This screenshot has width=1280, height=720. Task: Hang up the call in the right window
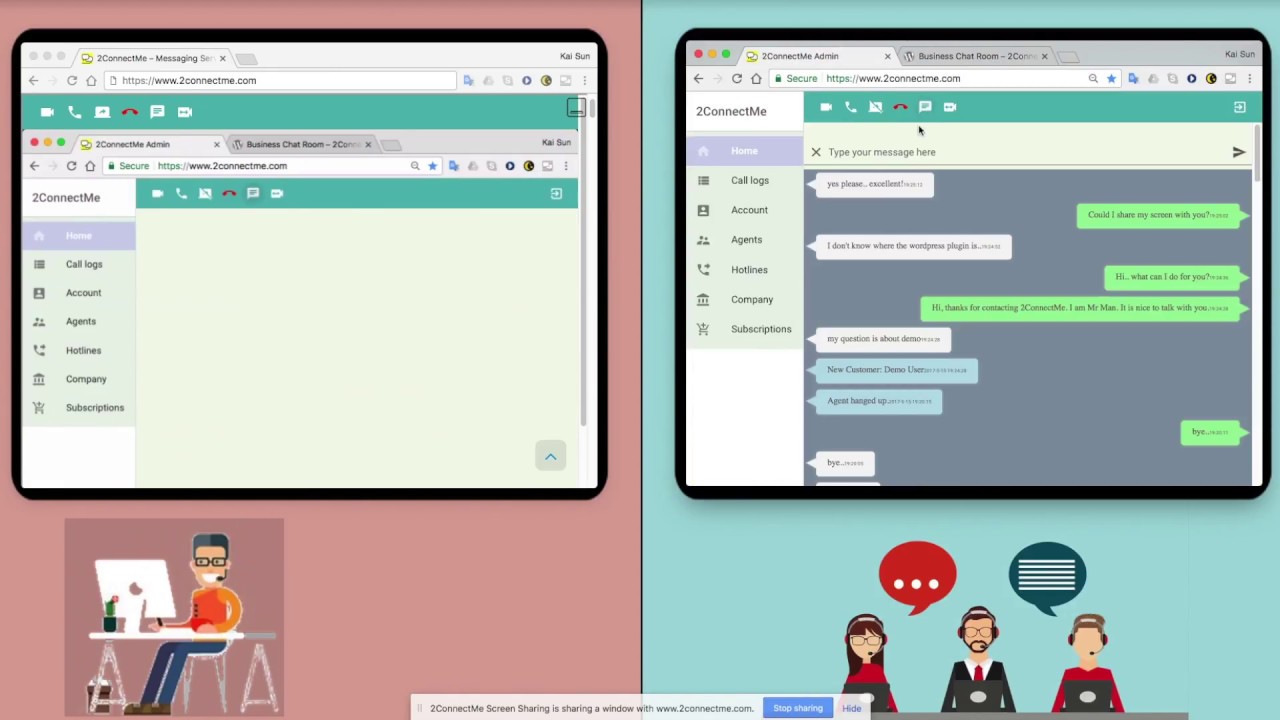(x=900, y=107)
